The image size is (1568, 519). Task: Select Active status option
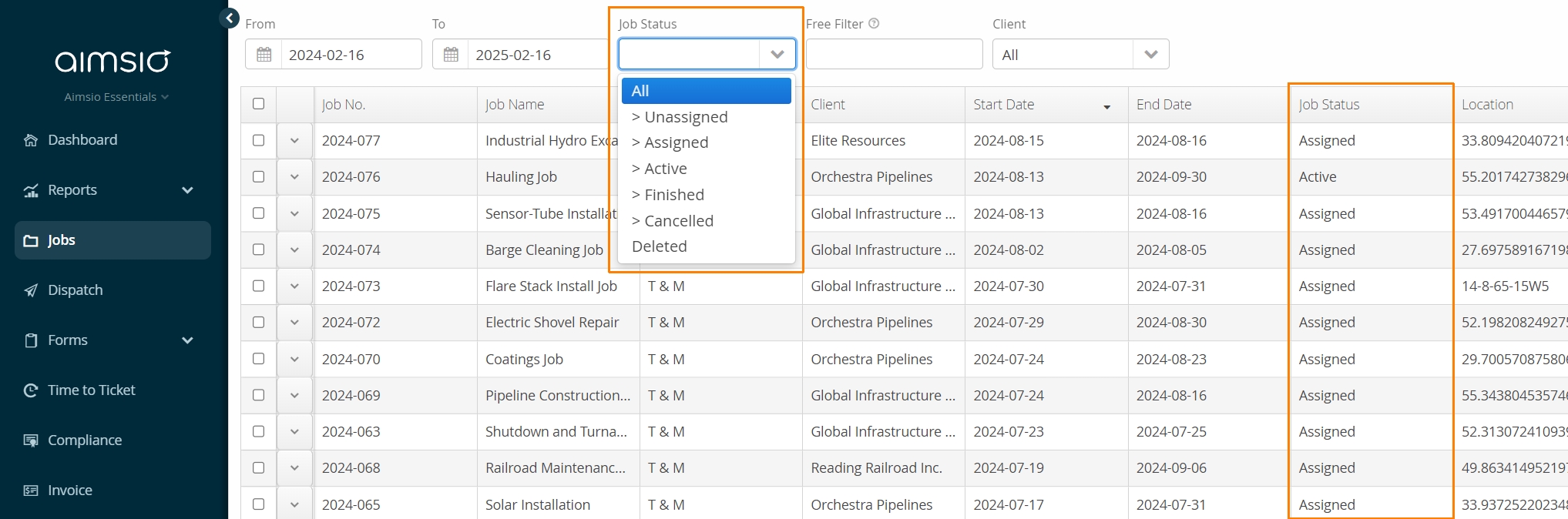707,169
